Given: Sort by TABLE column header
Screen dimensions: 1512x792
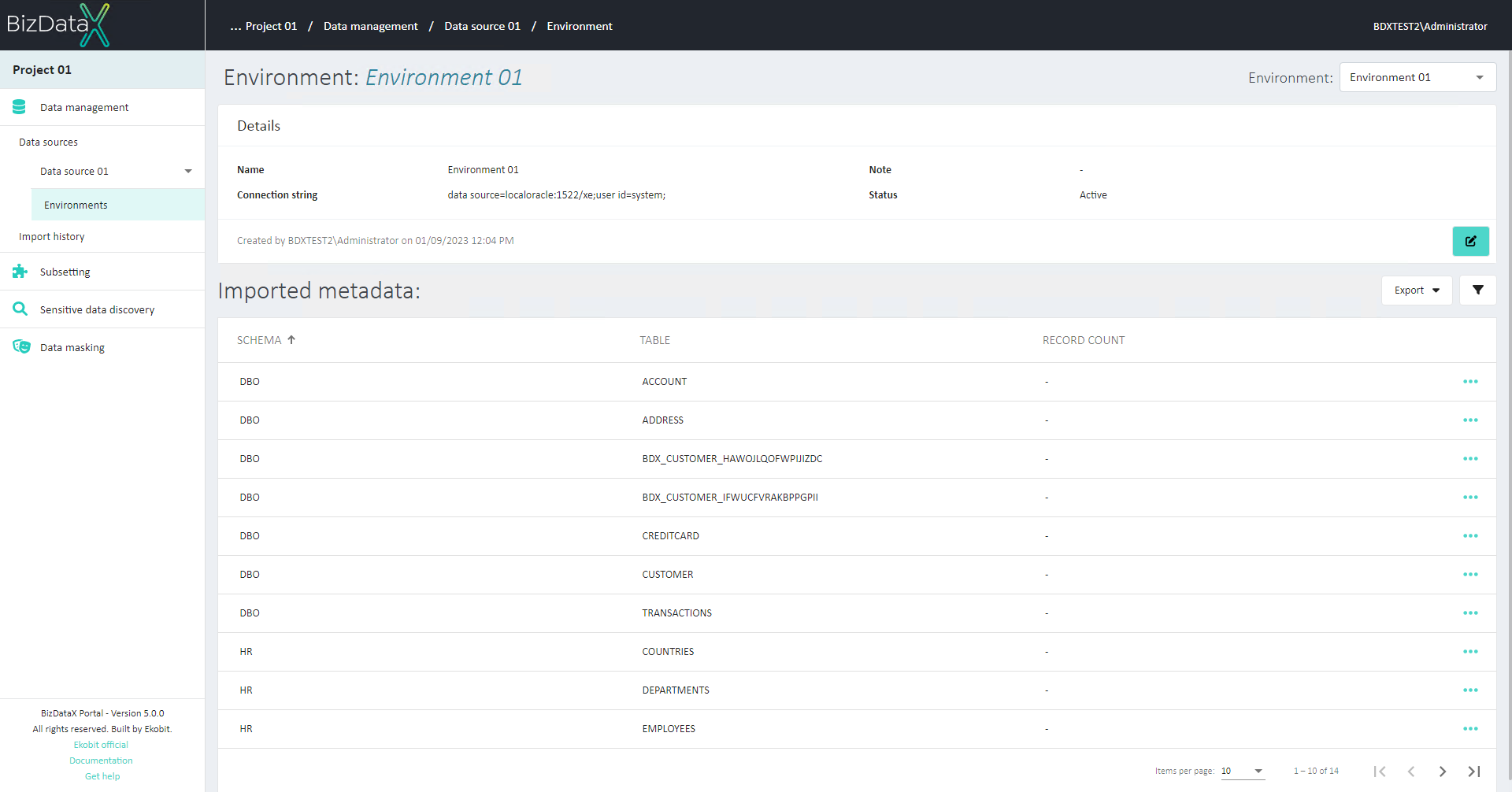Looking at the screenshot, I should coord(655,340).
